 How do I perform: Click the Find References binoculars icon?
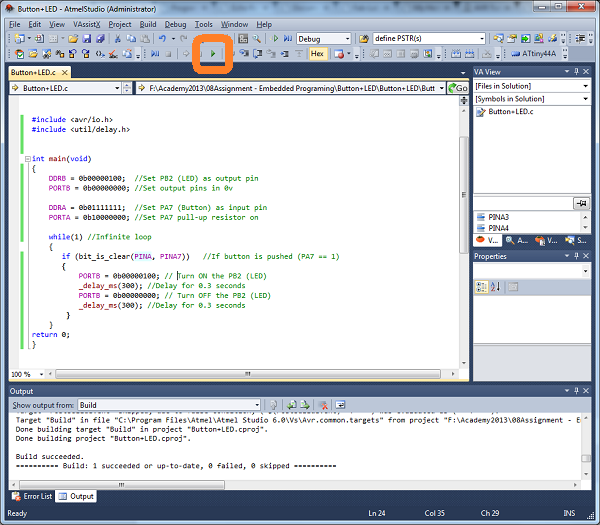pyautogui.click(x=60, y=54)
